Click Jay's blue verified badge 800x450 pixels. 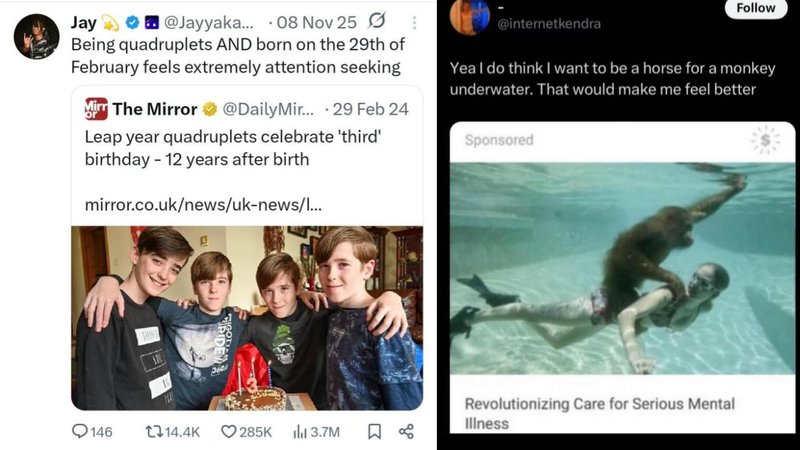(130, 21)
